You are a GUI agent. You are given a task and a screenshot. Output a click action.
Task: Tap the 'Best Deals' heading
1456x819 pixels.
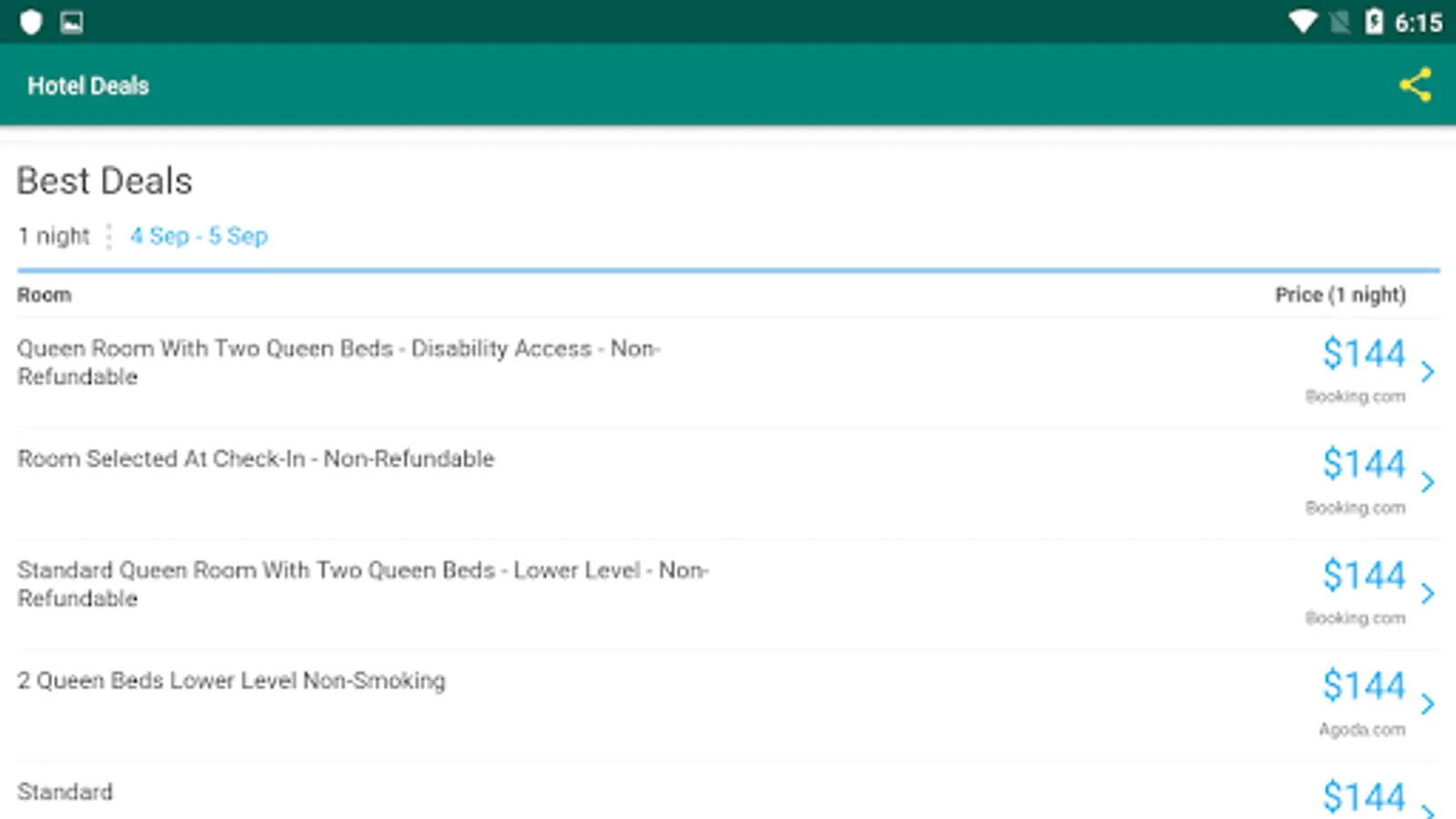[x=105, y=181]
